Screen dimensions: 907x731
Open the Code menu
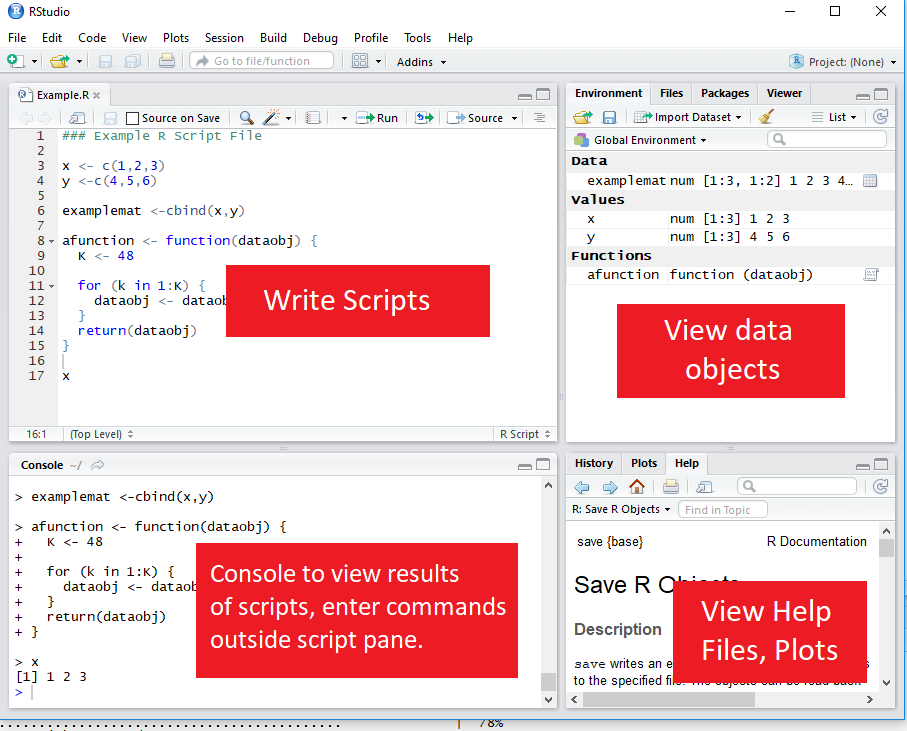[92, 38]
